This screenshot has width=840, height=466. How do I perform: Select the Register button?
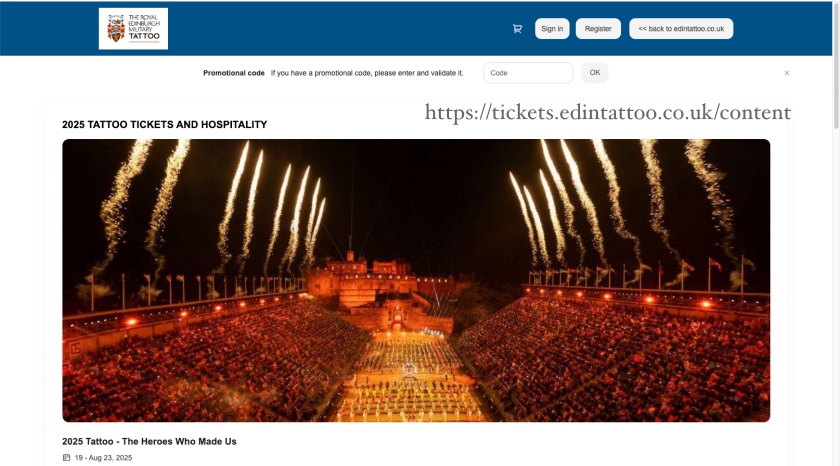coord(598,29)
